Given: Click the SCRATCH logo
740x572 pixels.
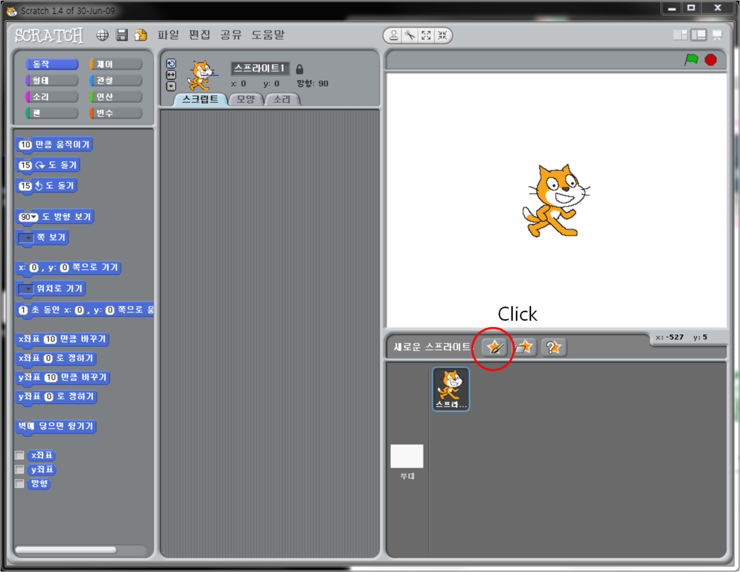Looking at the screenshot, I should click(49, 35).
